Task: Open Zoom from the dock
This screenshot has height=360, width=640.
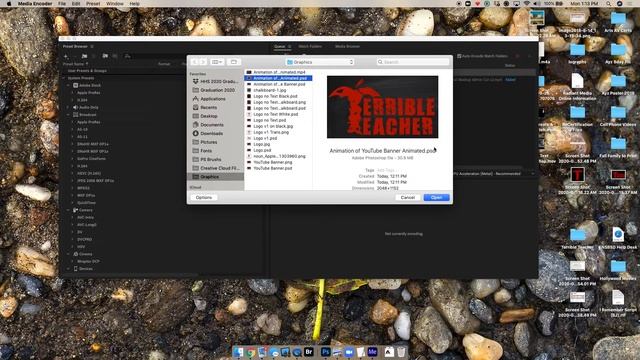Action: (349, 351)
